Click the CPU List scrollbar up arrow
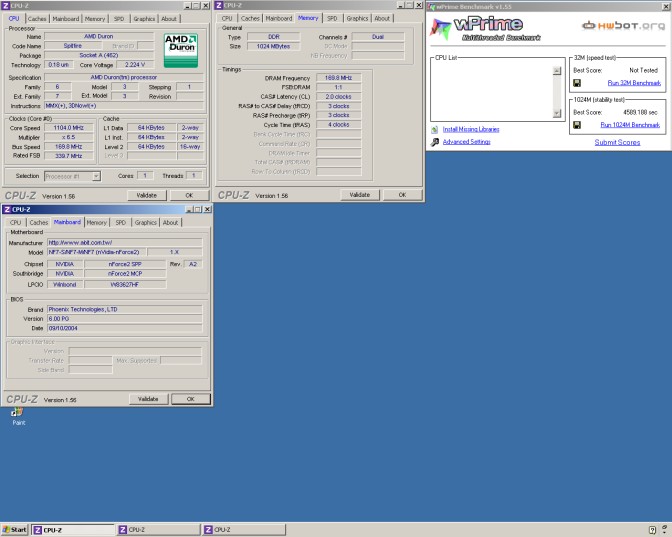 coord(557,71)
